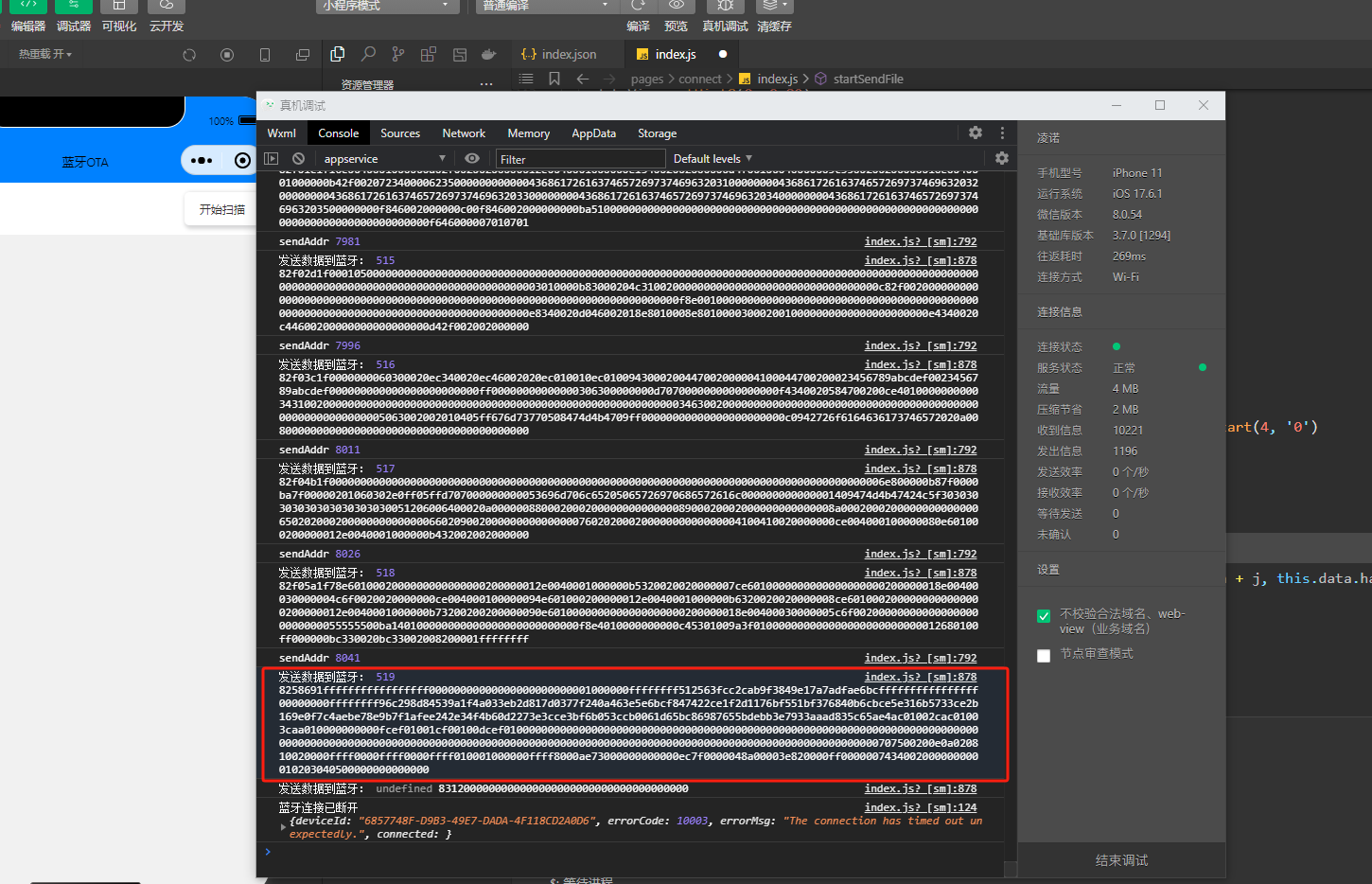Open the appservice context dropdown

pos(384,158)
